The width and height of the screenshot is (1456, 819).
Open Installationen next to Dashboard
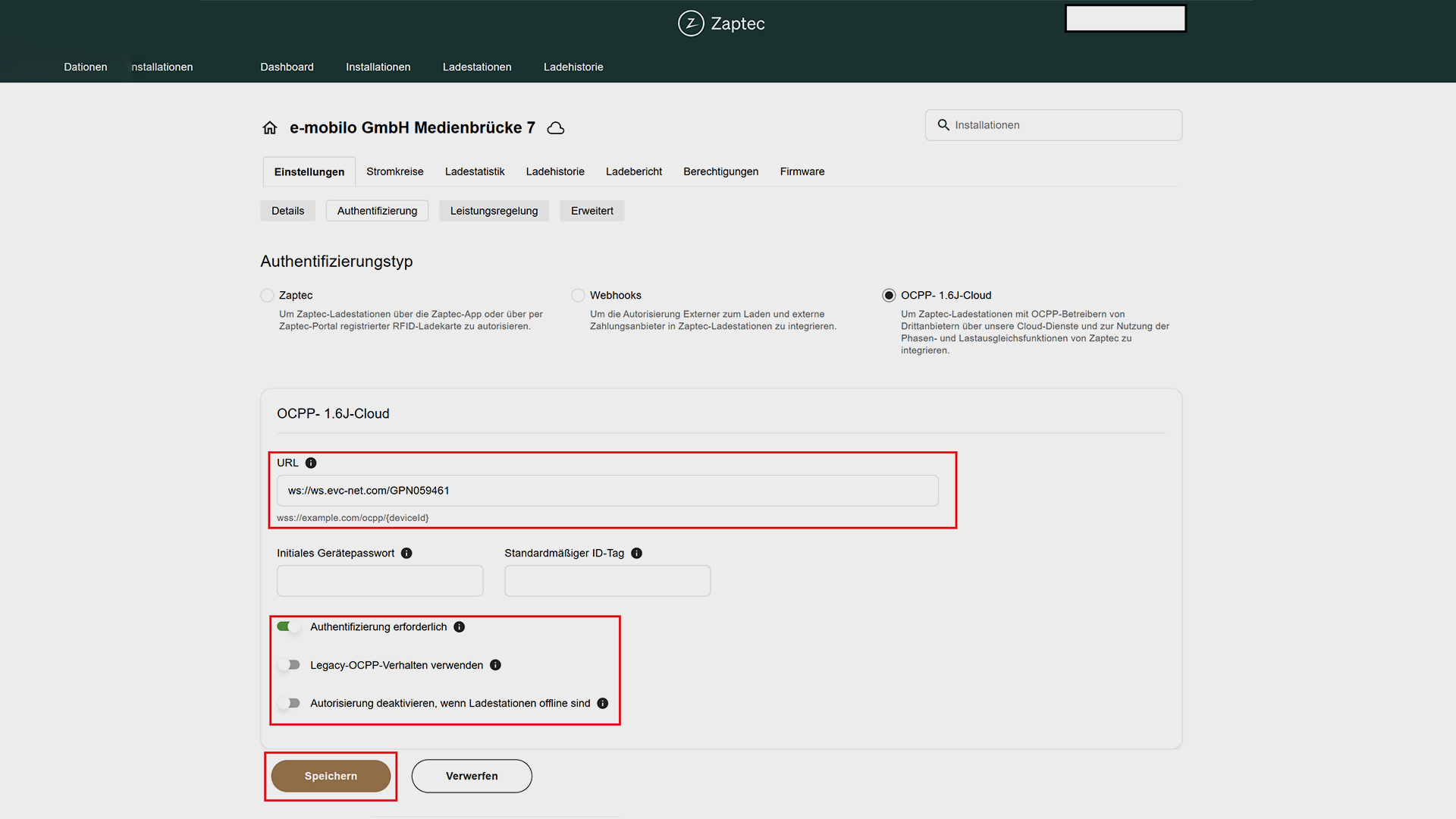tap(378, 67)
